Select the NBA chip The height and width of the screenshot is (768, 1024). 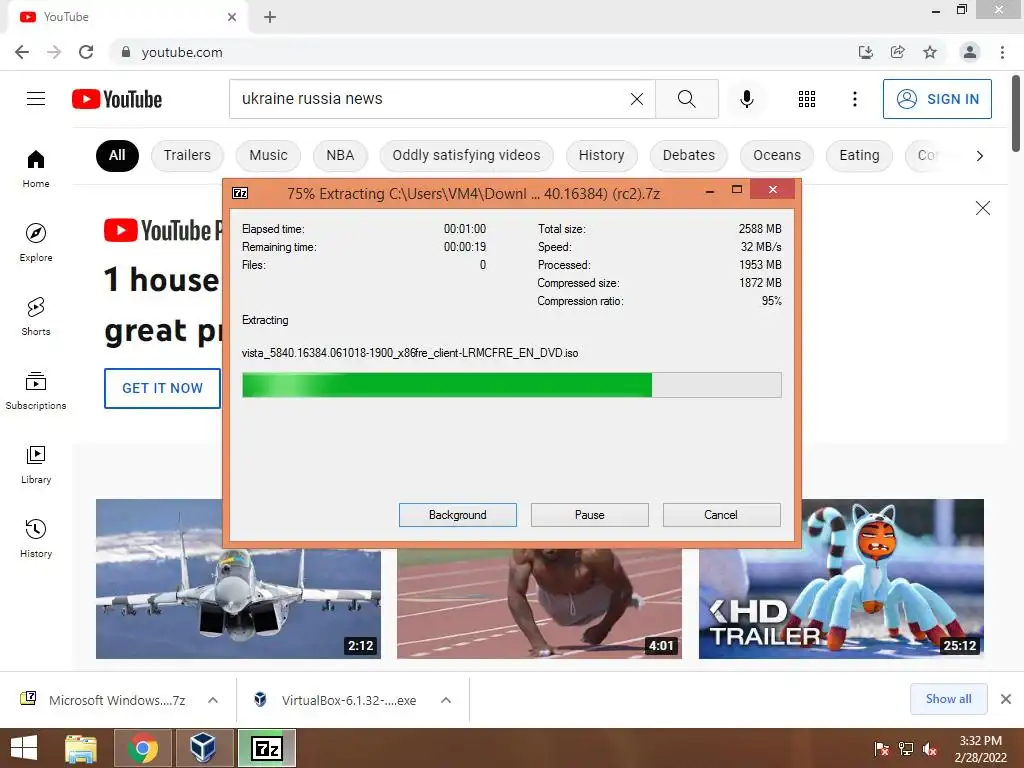(340, 155)
